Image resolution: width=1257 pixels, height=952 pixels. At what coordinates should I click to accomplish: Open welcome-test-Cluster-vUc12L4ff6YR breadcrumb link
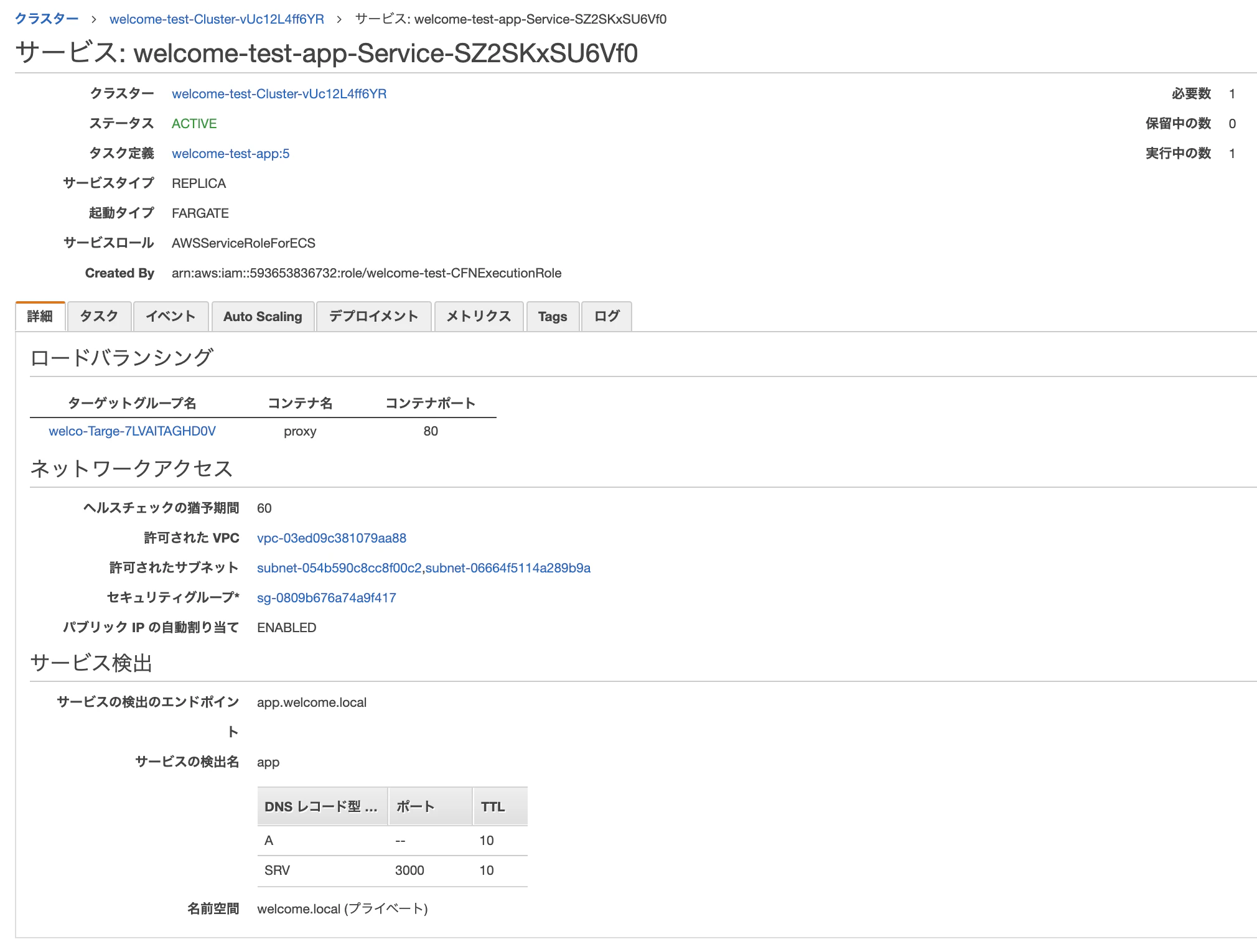[x=217, y=19]
